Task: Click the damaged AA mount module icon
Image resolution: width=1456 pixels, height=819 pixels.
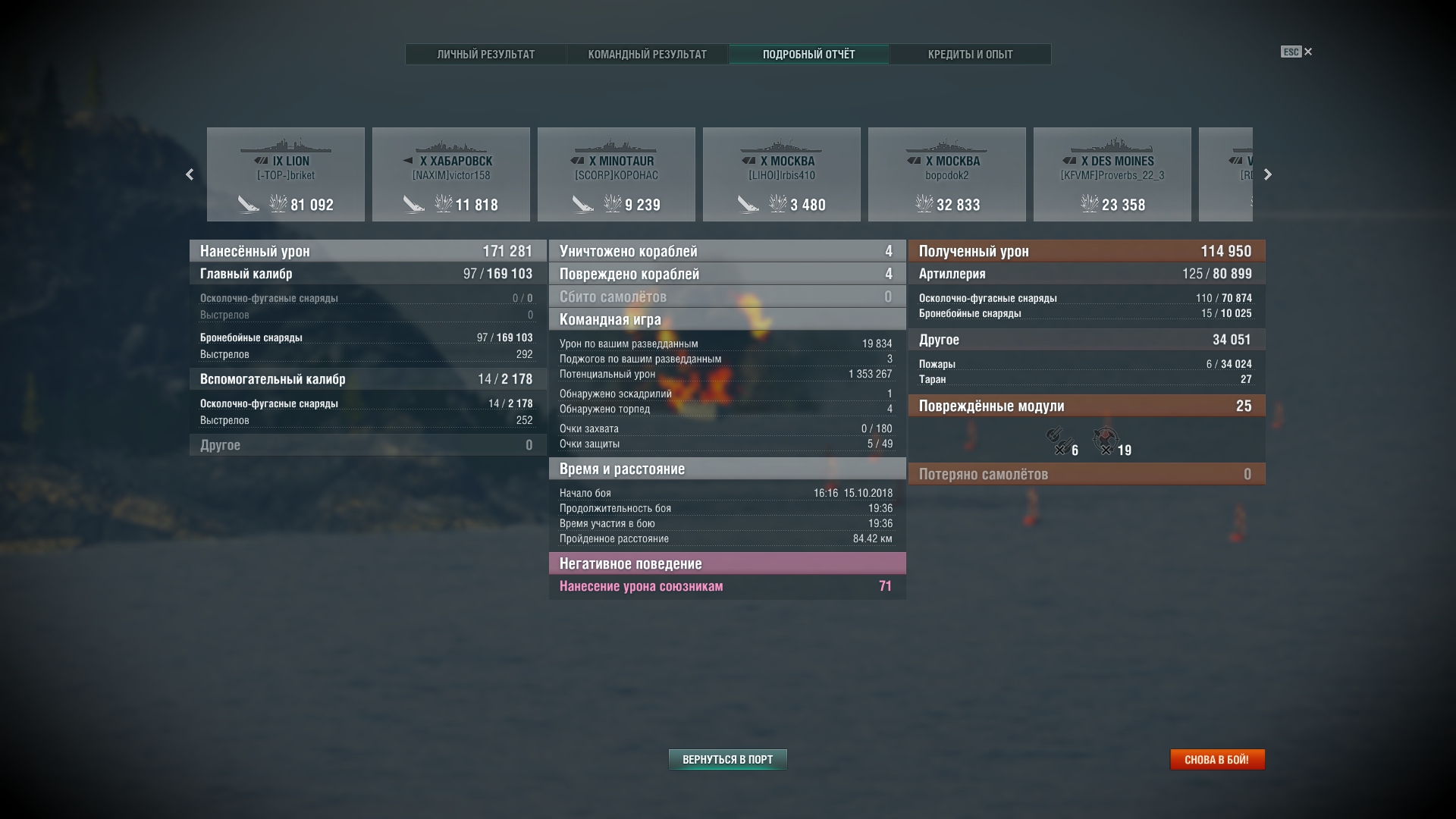Action: (x=1105, y=441)
